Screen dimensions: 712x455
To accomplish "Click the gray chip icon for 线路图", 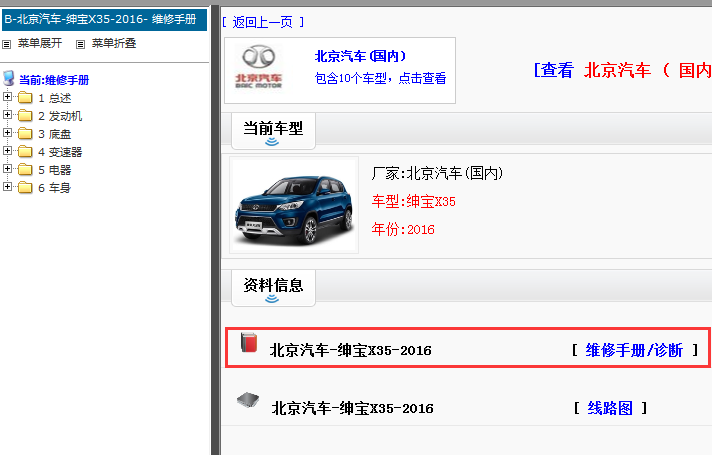I will coord(248,400).
